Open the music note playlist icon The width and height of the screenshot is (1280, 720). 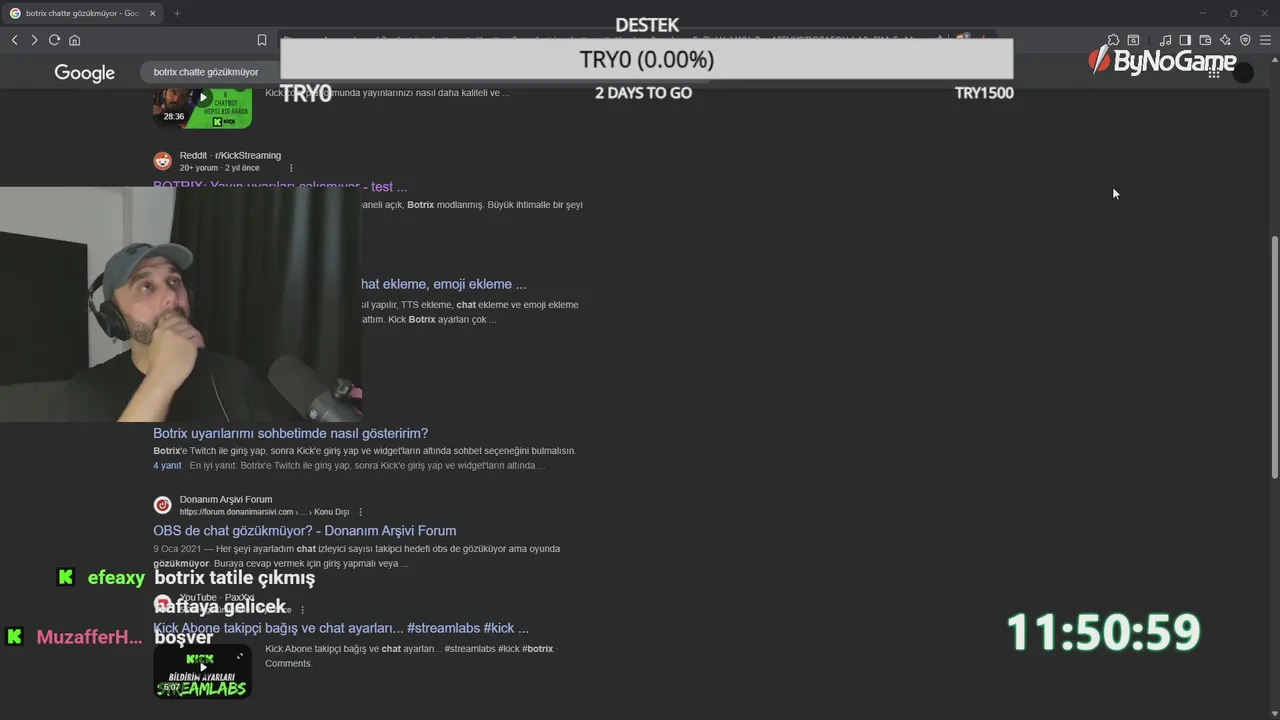coord(1165,40)
